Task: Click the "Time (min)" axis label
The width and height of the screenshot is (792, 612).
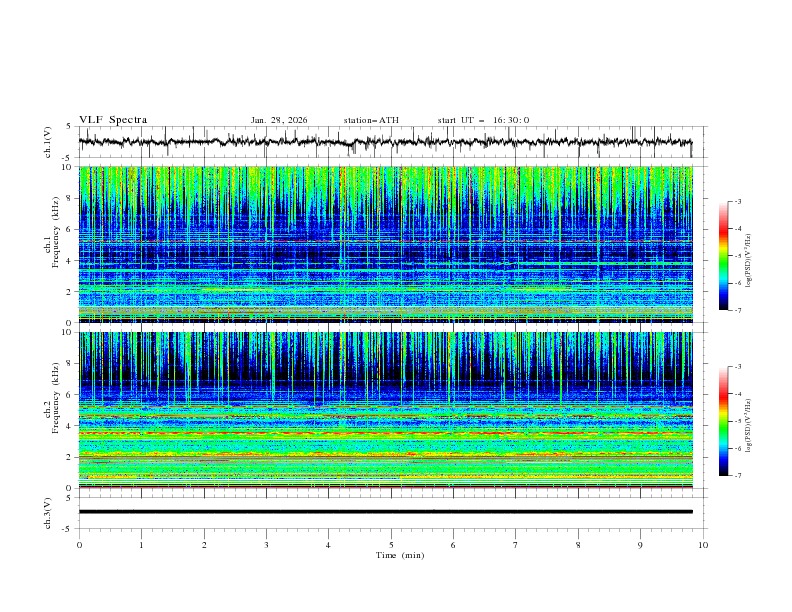Action: coord(400,555)
